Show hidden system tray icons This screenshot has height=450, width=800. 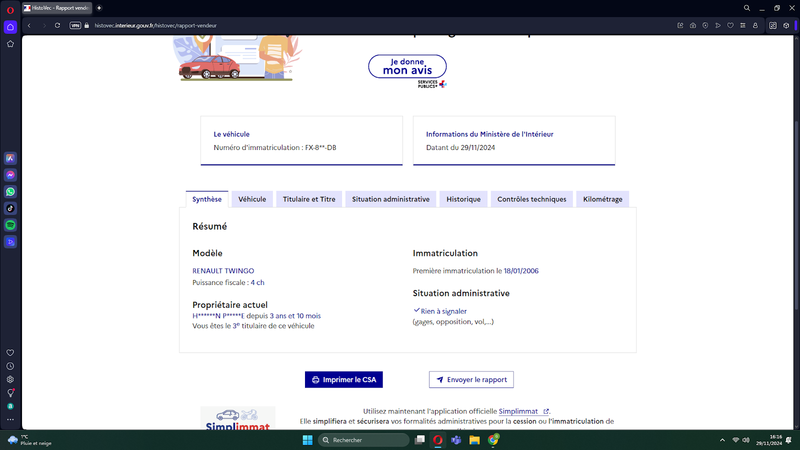pos(722,440)
